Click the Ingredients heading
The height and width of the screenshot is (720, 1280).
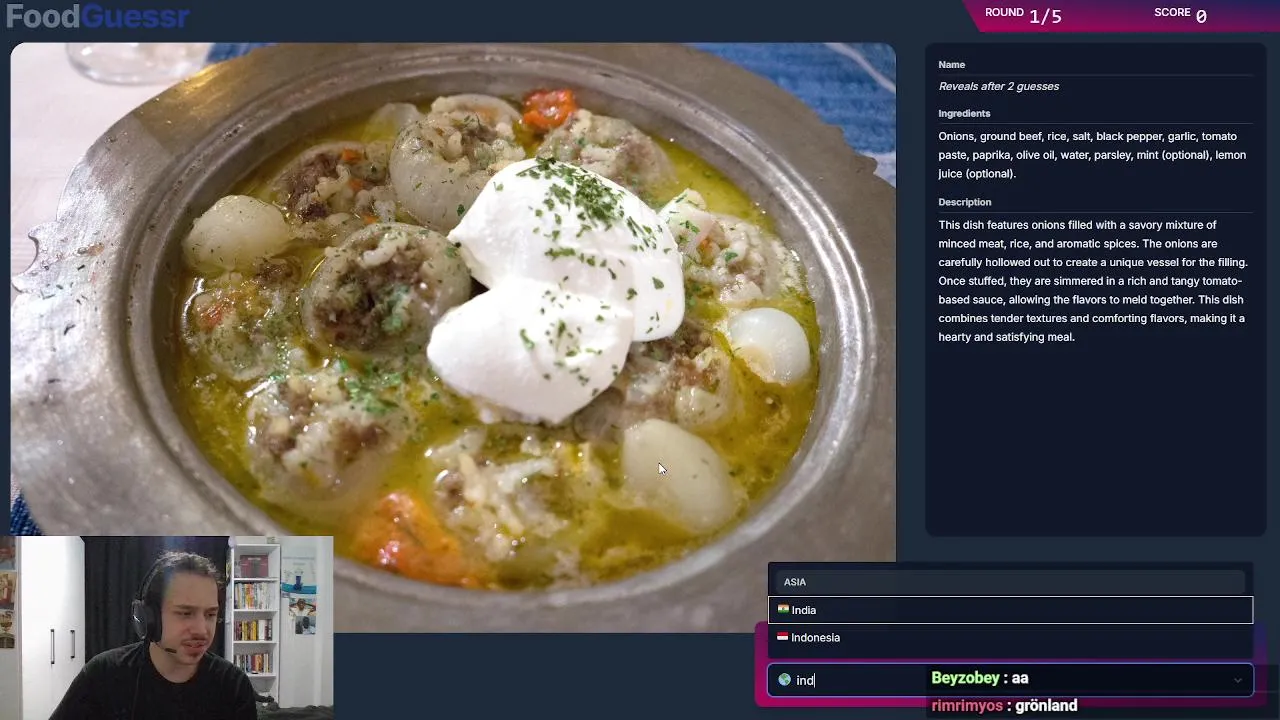click(x=964, y=114)
